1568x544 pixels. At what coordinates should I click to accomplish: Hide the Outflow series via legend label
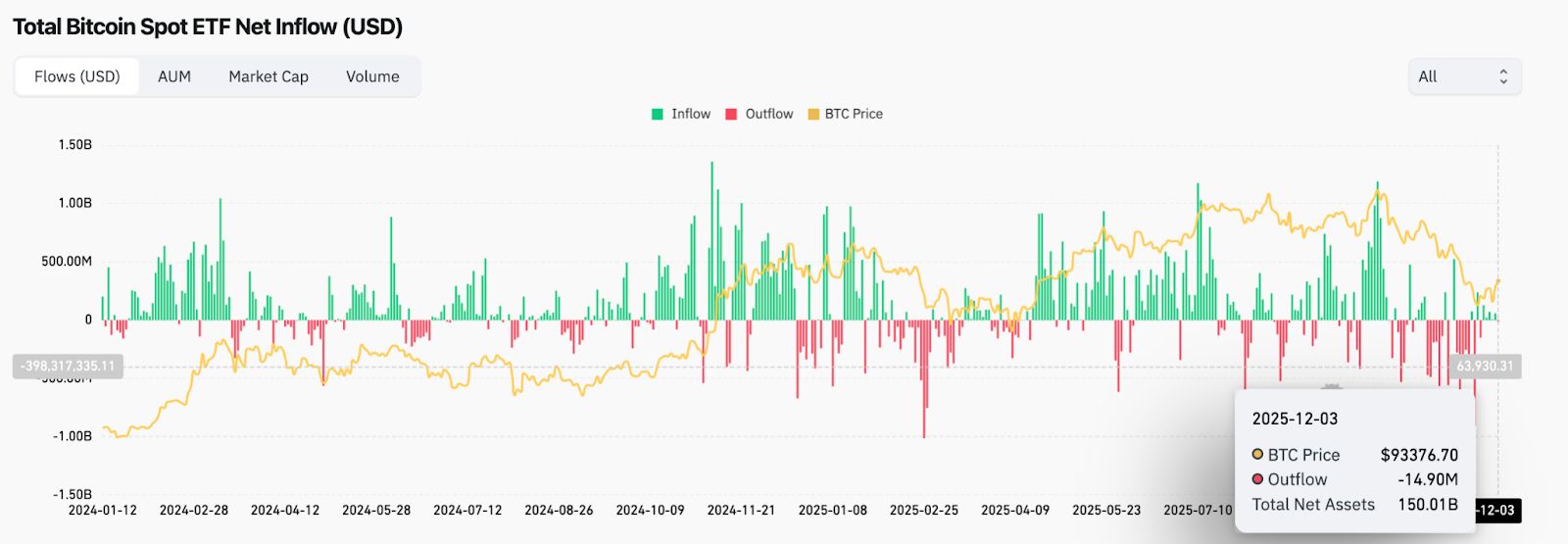tap(769, 115)
